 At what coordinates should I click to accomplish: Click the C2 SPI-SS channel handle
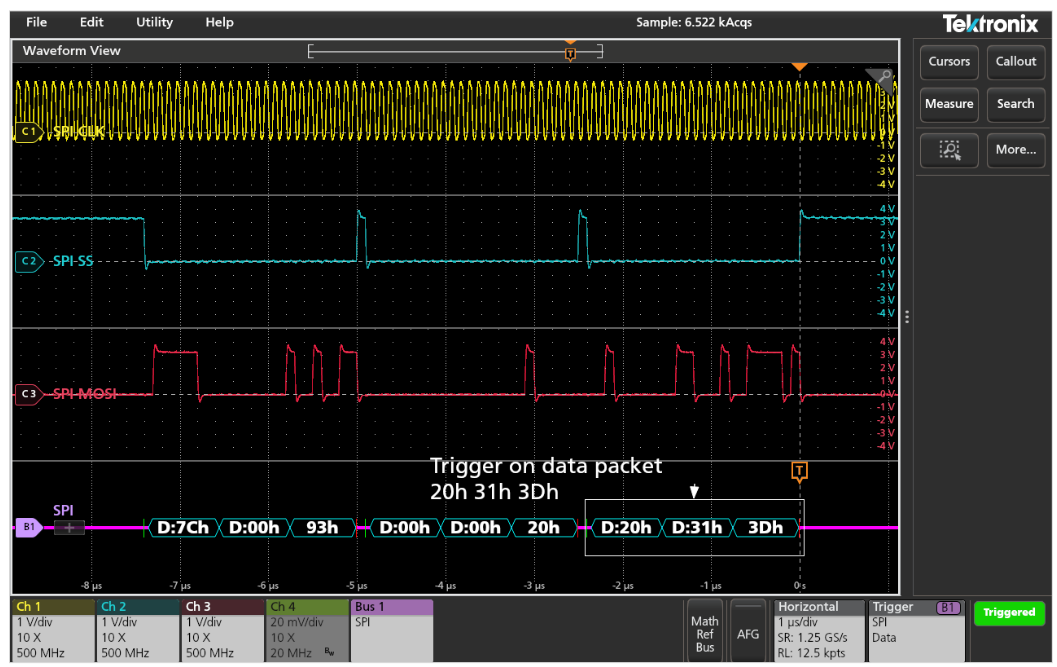[28, 262]
